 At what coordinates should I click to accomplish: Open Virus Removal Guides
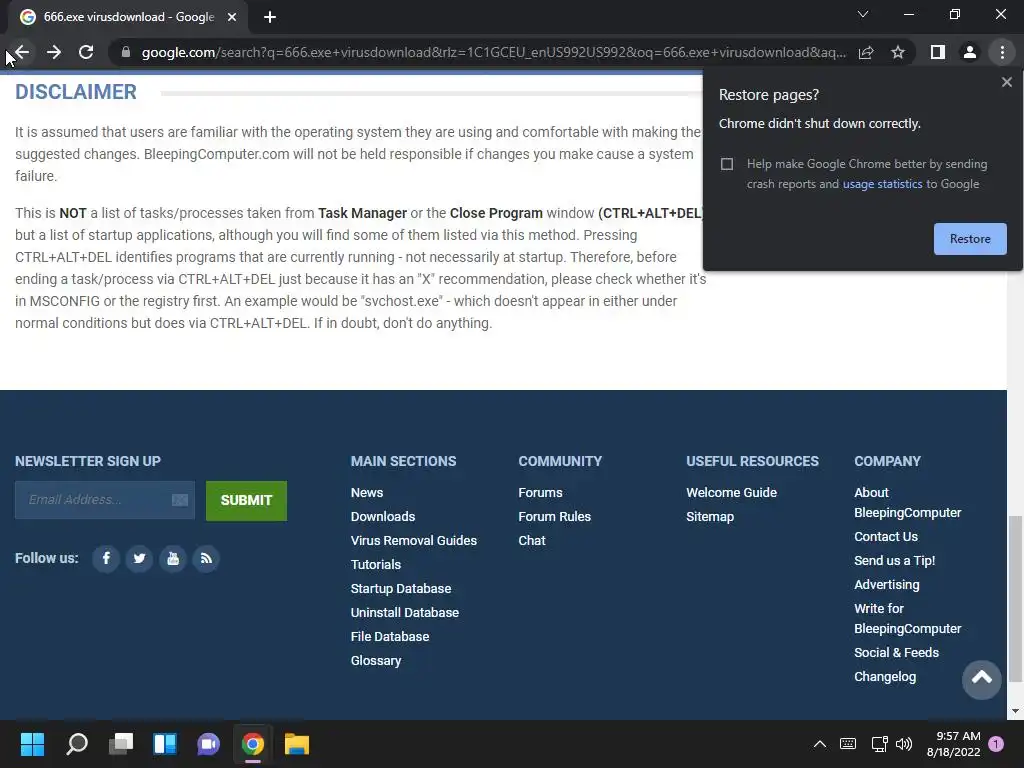coord(413,541)
